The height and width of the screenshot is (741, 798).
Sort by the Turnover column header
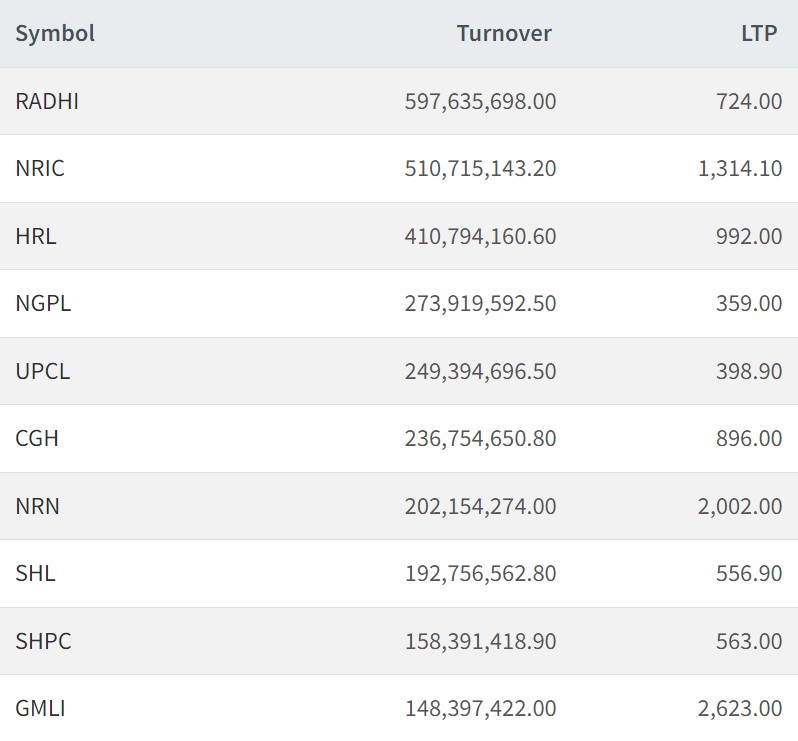[504, 33]
